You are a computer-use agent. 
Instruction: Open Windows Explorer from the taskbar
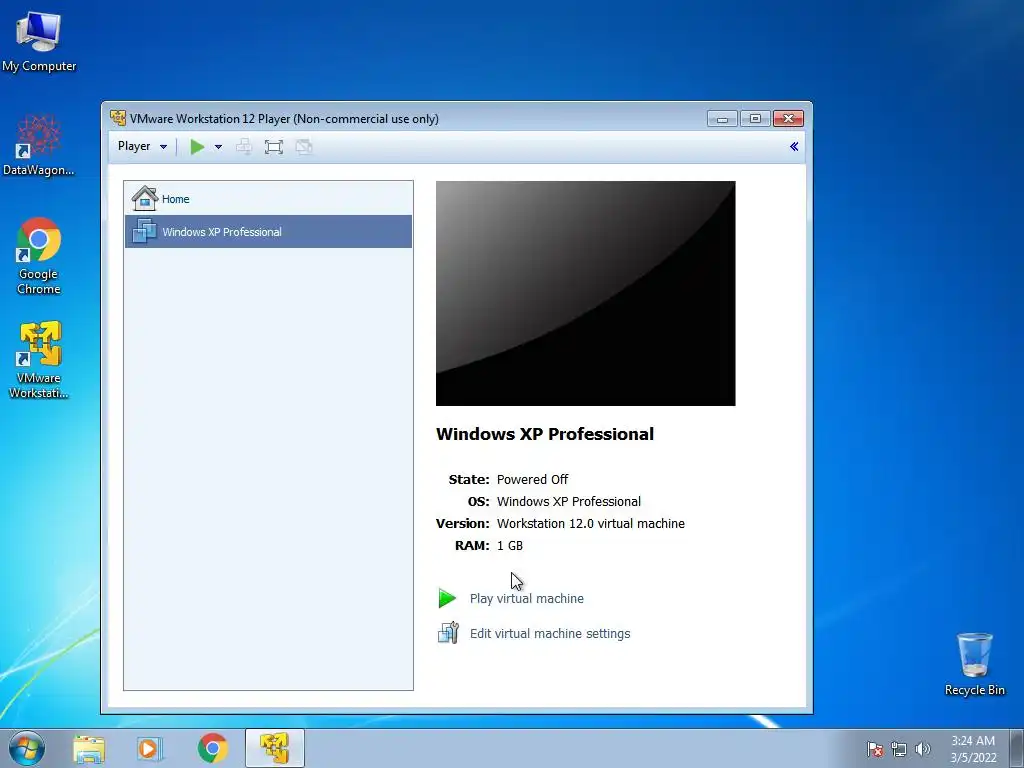[89, 748]
